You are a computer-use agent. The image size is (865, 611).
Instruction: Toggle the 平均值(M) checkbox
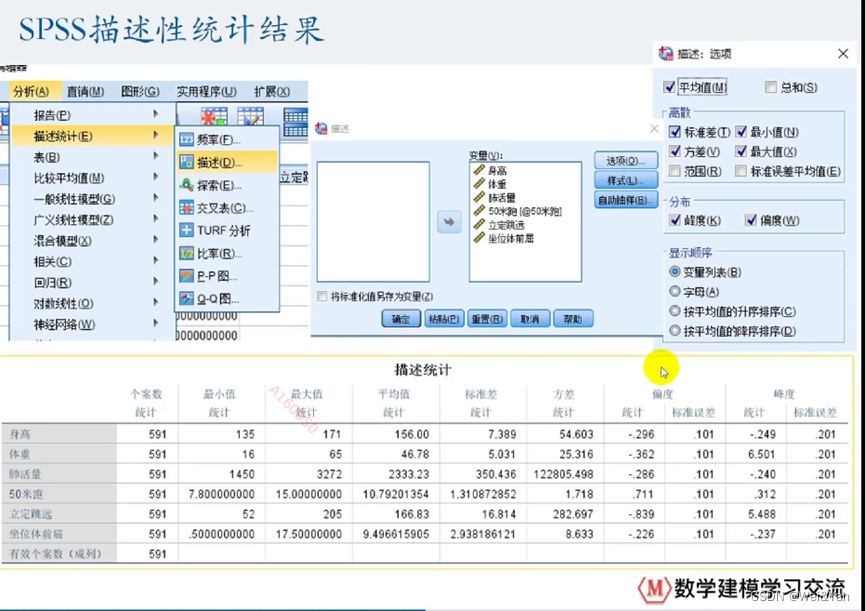pyautogui.click(x=670, y=87)
